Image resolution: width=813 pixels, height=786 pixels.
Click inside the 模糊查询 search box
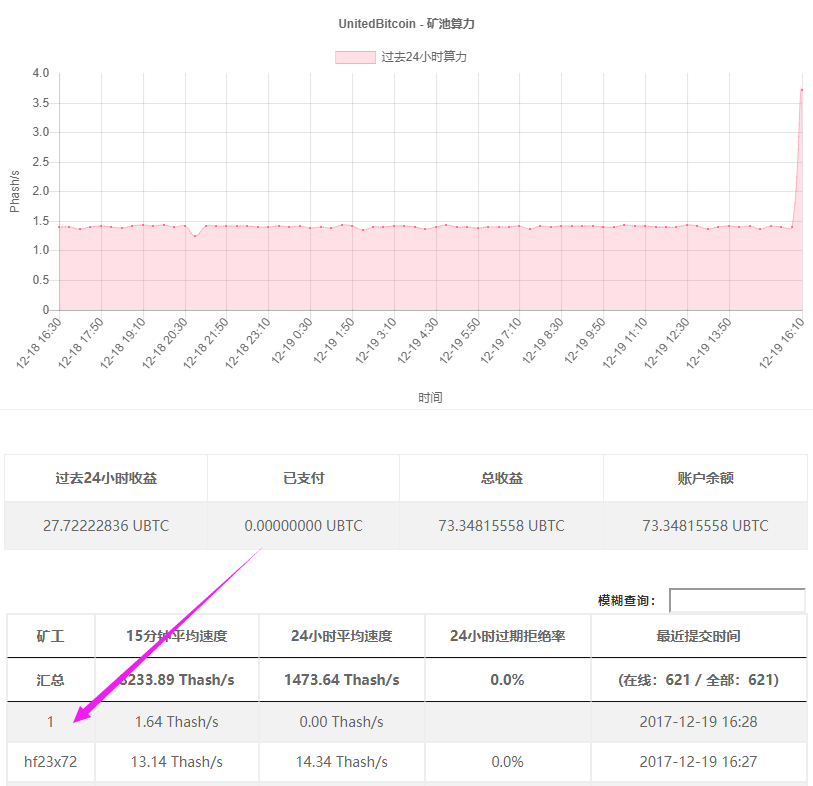click(736, 600)
